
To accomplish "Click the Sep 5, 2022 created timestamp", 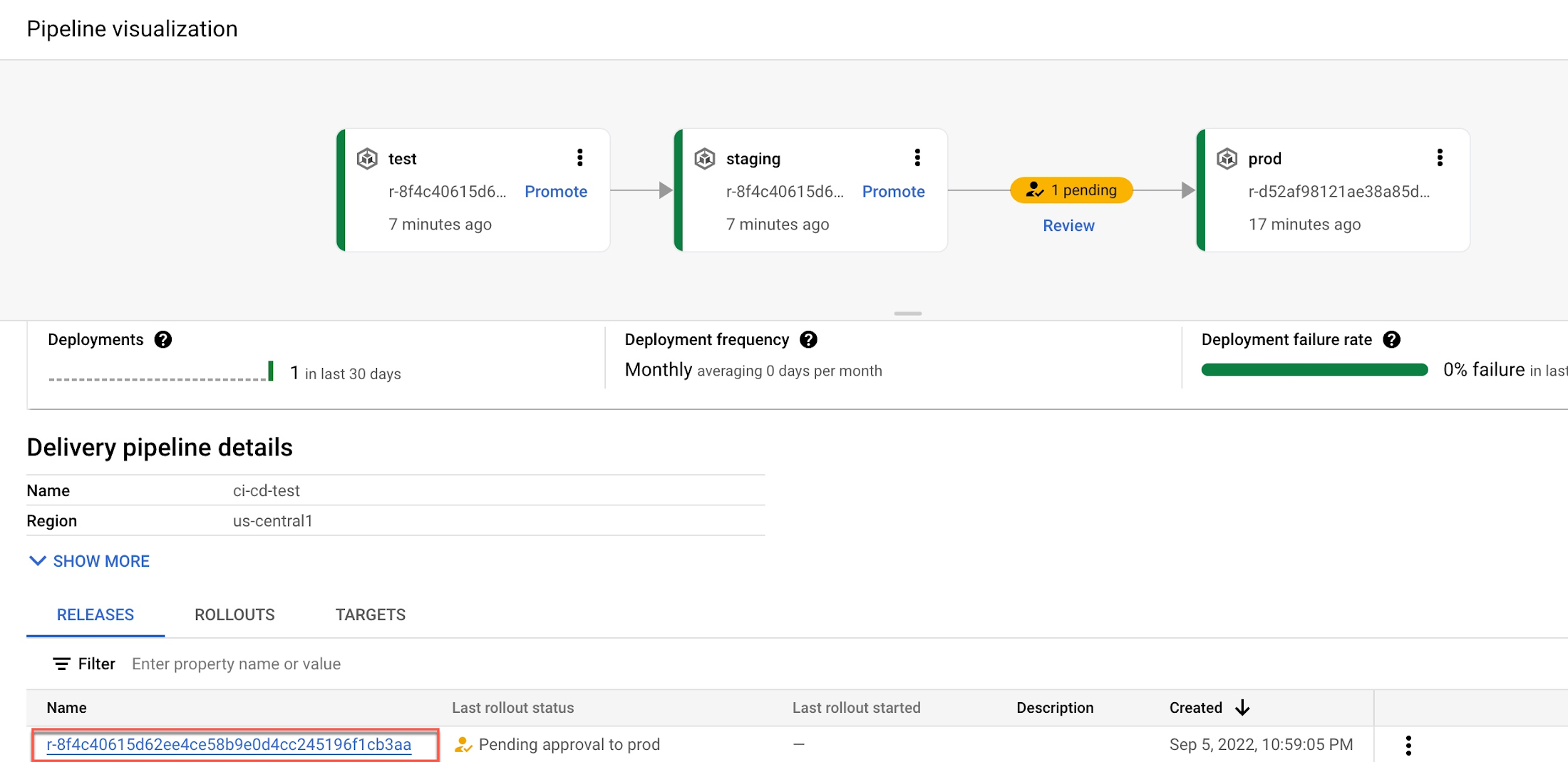I will (1261, 744).
